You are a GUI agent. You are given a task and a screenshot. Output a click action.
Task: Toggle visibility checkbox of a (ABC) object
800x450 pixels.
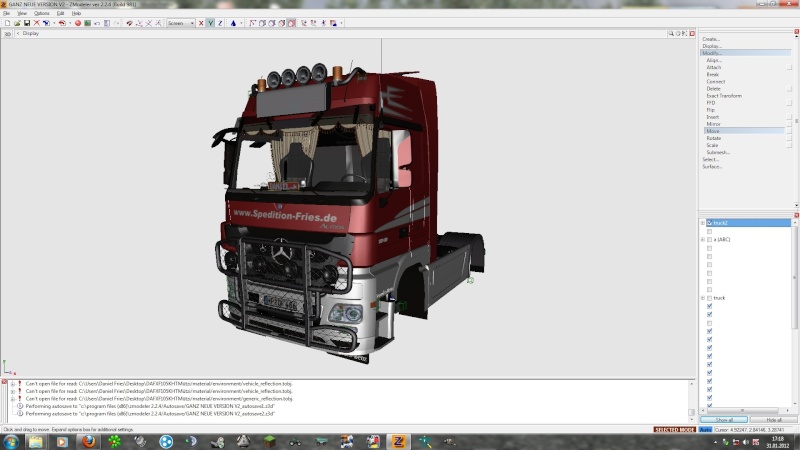tap(709, 239)
